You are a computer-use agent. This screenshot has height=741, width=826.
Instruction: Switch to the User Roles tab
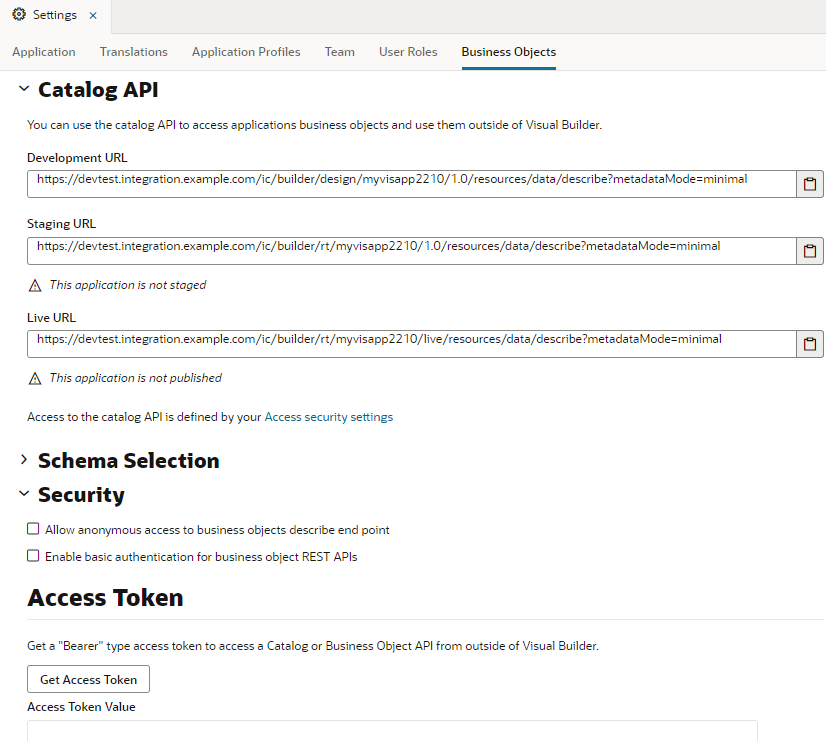click(408, 52)
